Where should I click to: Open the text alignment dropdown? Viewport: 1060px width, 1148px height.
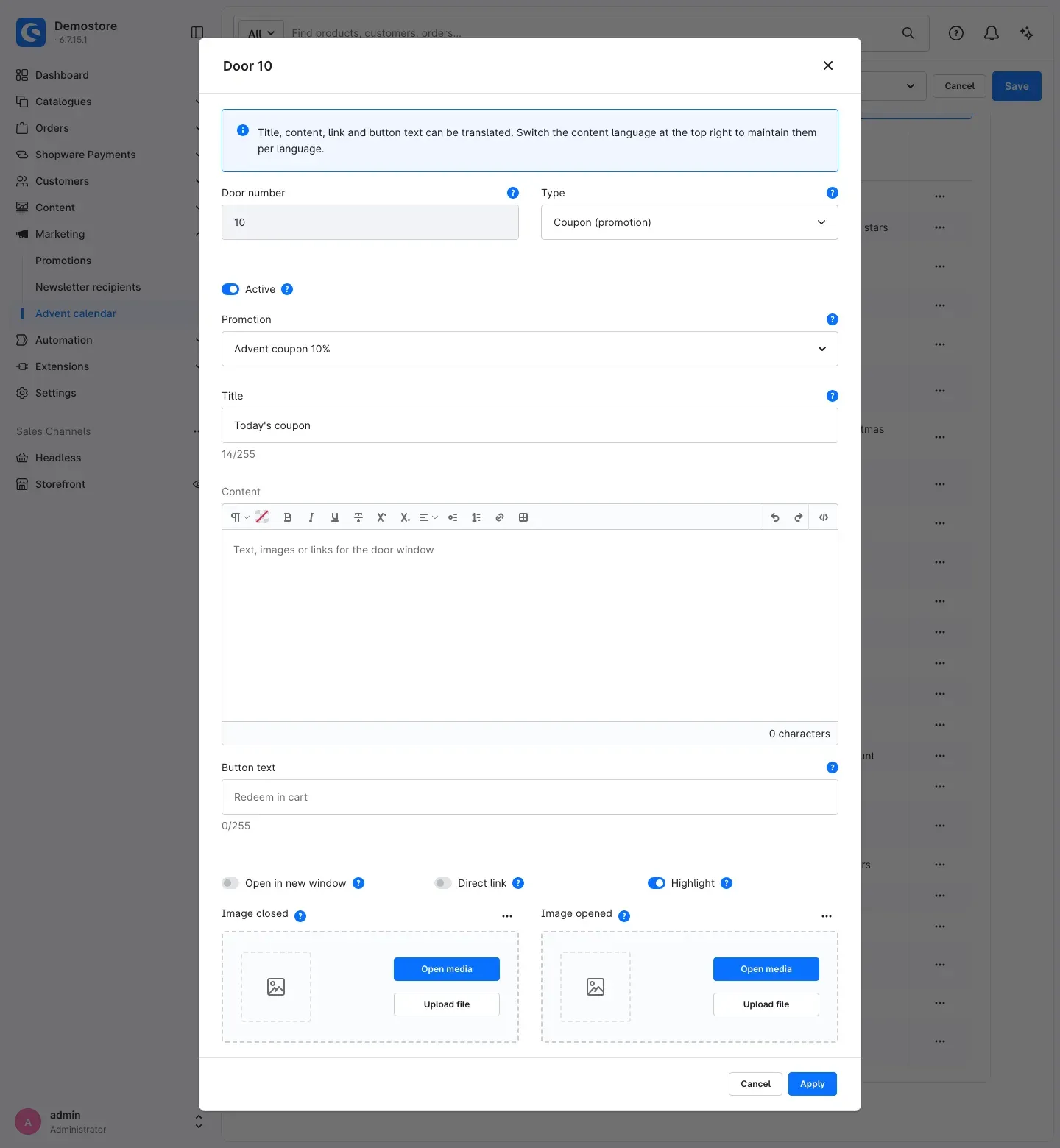pyautogui.click(x=428, y=517)
